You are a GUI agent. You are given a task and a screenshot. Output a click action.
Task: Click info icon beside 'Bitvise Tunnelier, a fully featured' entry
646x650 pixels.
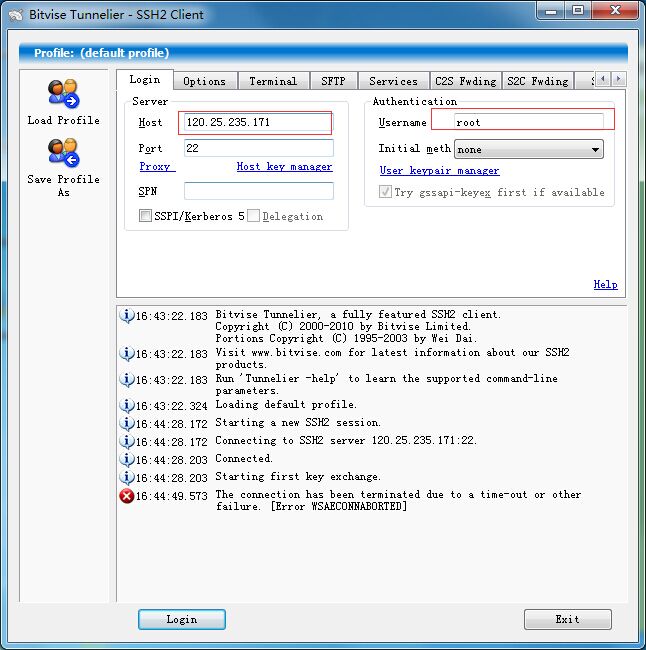126,315
